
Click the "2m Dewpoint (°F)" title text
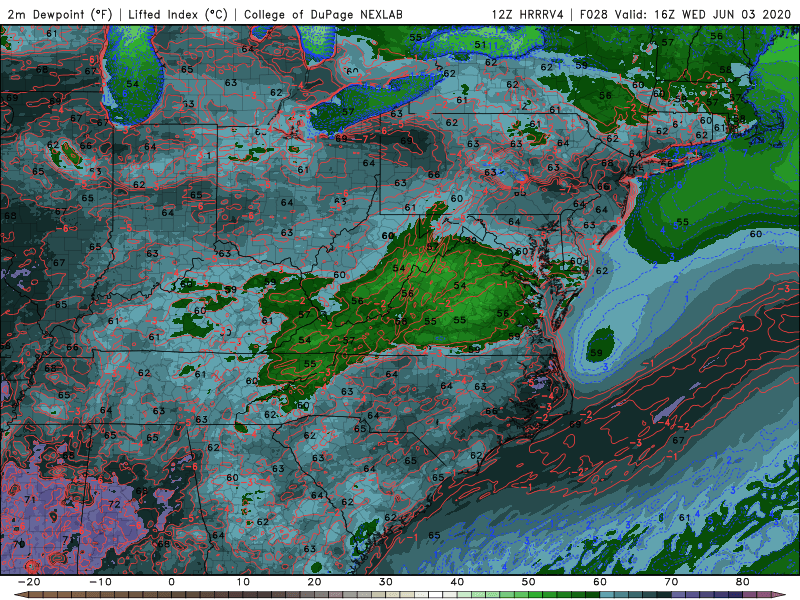click(x=59, y=14)
